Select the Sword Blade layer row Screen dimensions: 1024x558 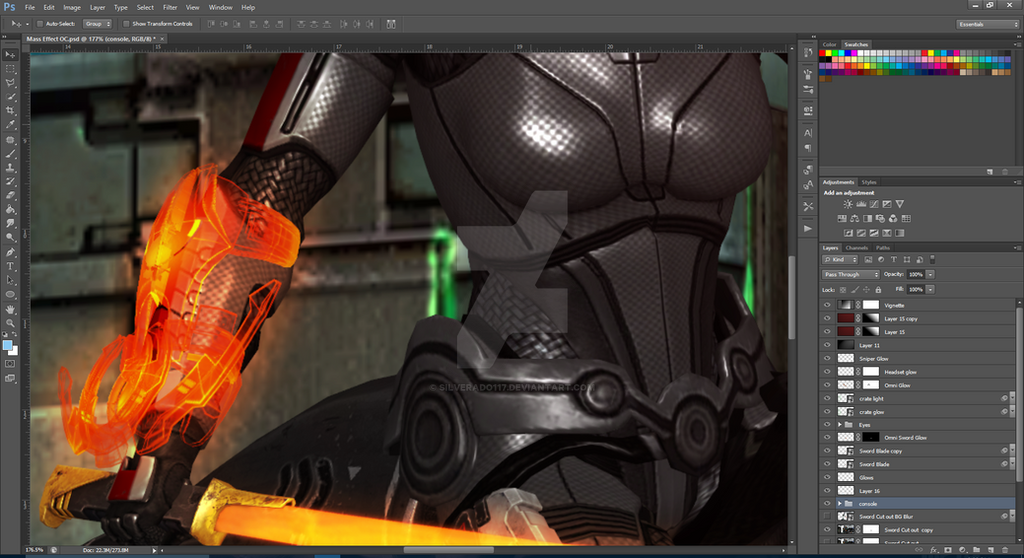coord(918,464)
